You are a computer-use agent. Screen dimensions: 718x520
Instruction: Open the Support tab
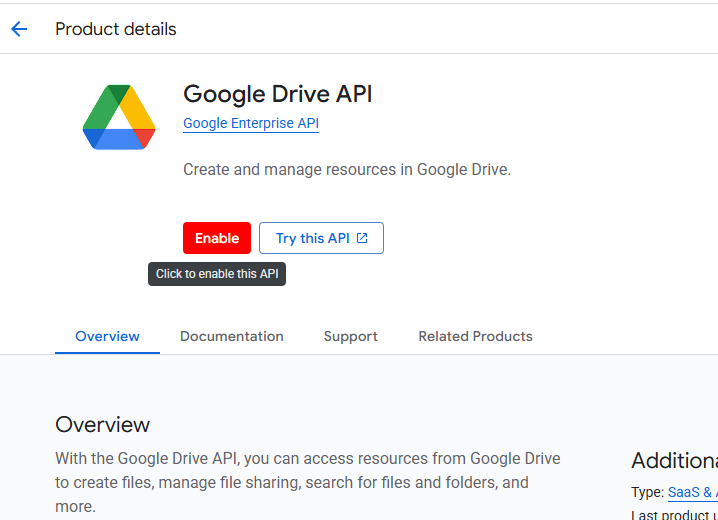click(x=350, y=336)
